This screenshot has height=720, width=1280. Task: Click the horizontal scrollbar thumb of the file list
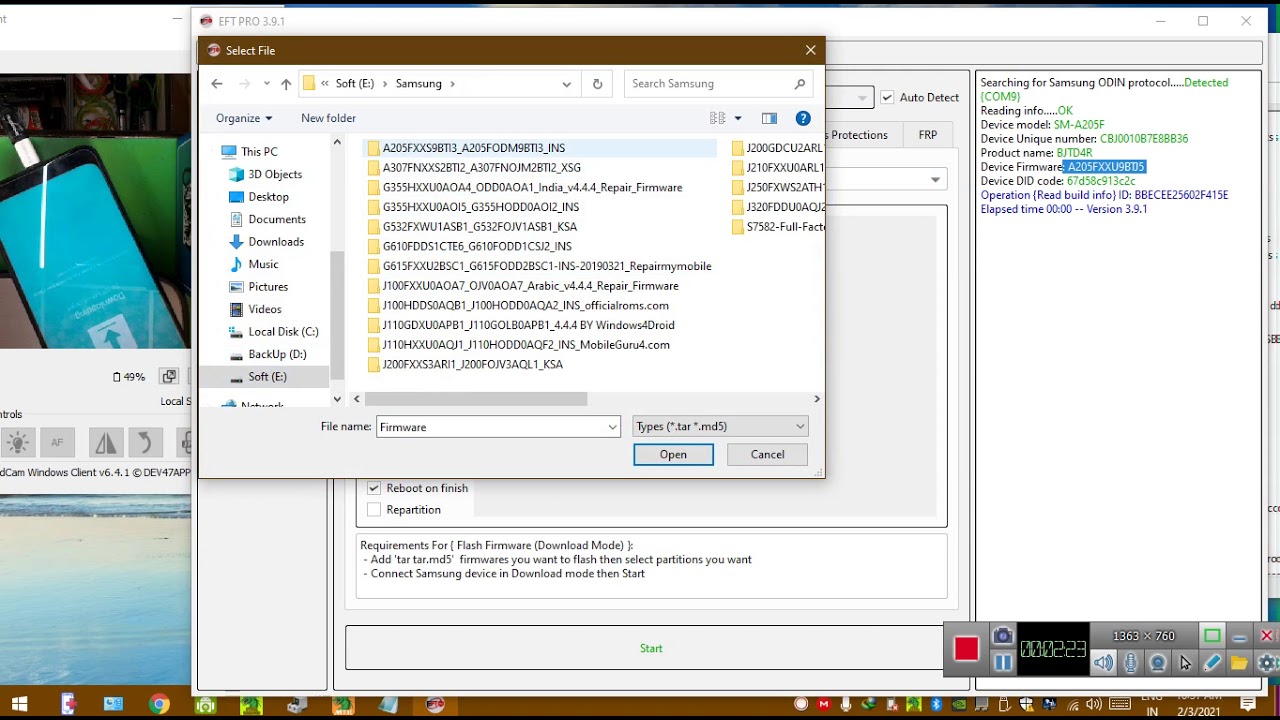(x=476, y=399)
